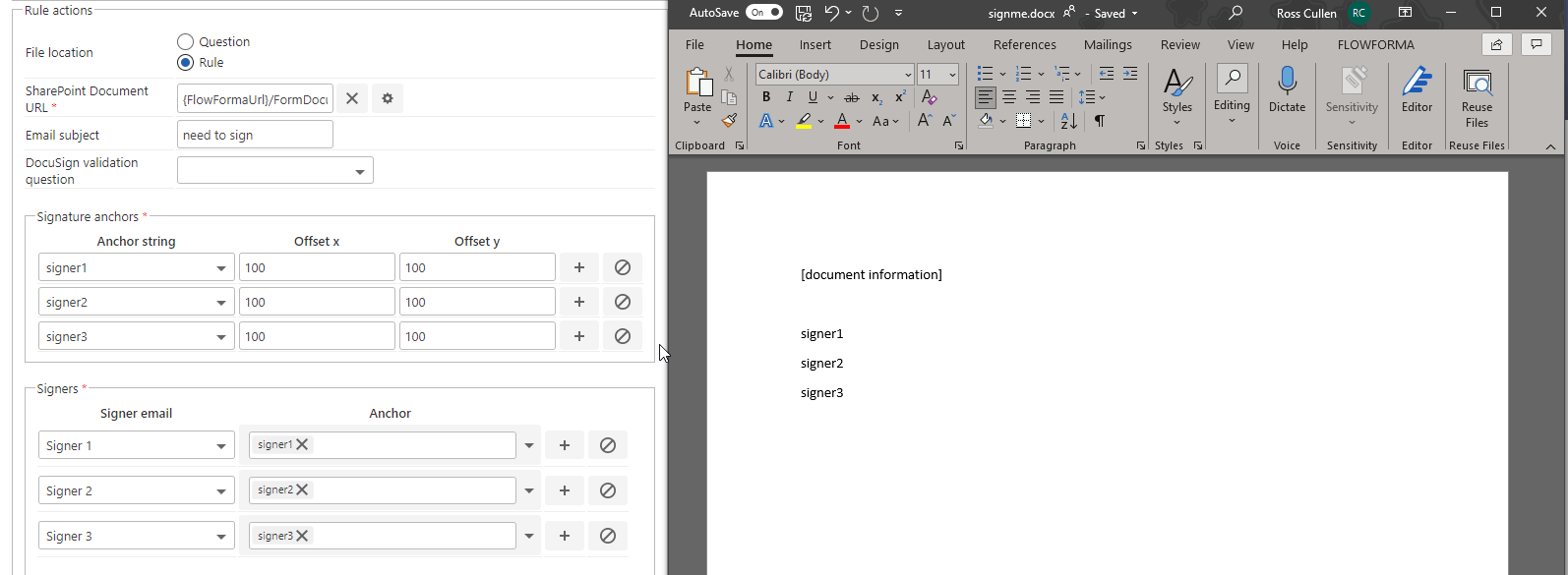Increase paragraph indent
This screenshot has height=575, width=1568.
1130,74
